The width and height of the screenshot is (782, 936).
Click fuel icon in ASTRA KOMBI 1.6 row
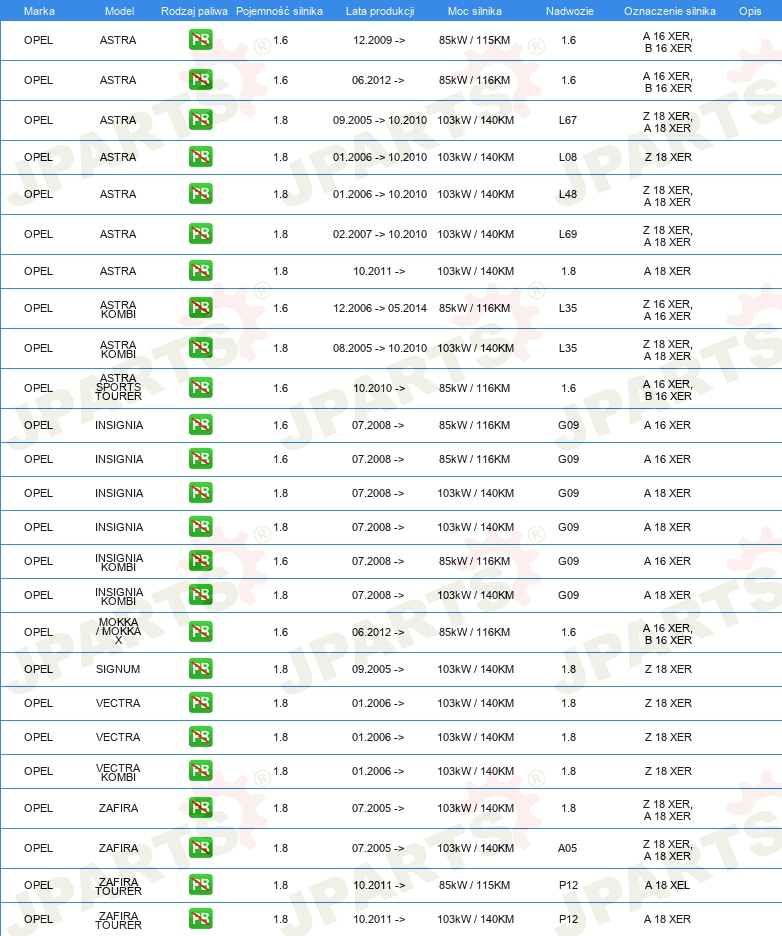201,308
